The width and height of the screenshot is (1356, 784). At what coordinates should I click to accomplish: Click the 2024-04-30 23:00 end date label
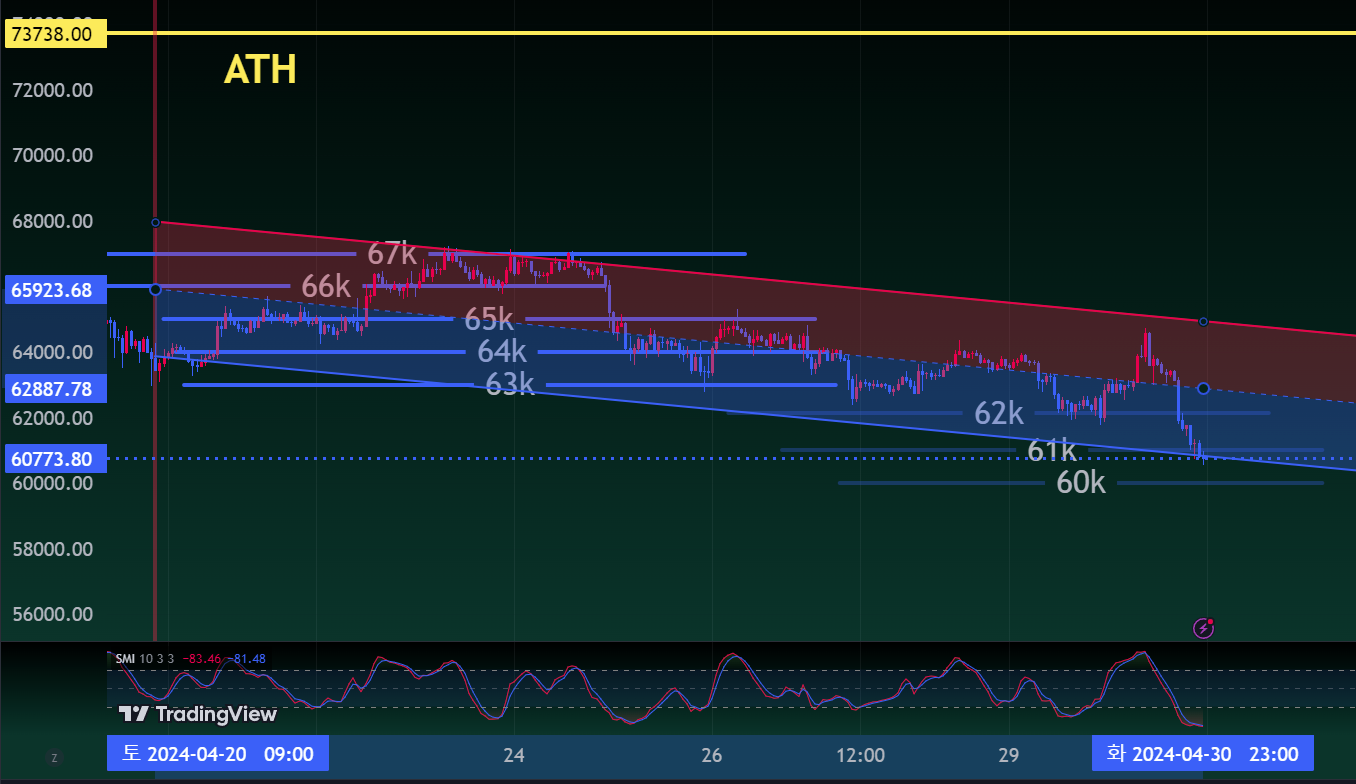click(x=1201, y=753)
